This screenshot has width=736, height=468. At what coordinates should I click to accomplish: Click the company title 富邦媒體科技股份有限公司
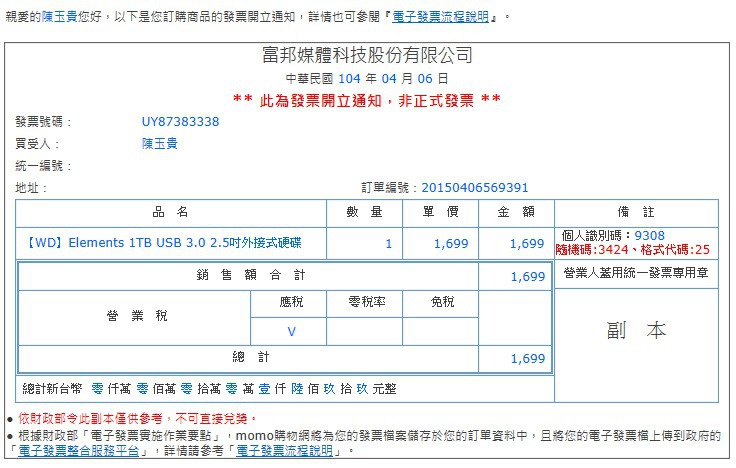[367, 55]
